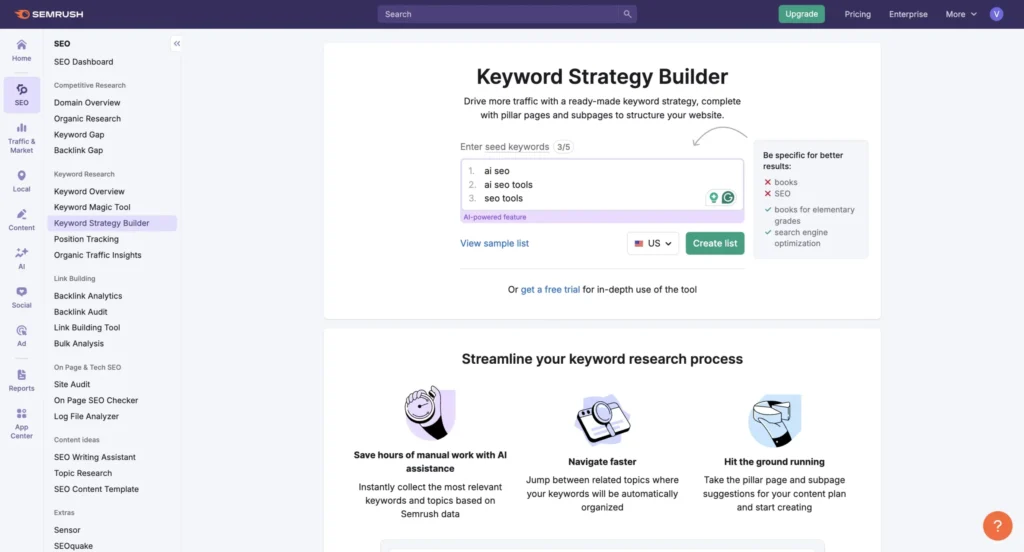Open Backlink Gap in sidebar

(78, 150)
